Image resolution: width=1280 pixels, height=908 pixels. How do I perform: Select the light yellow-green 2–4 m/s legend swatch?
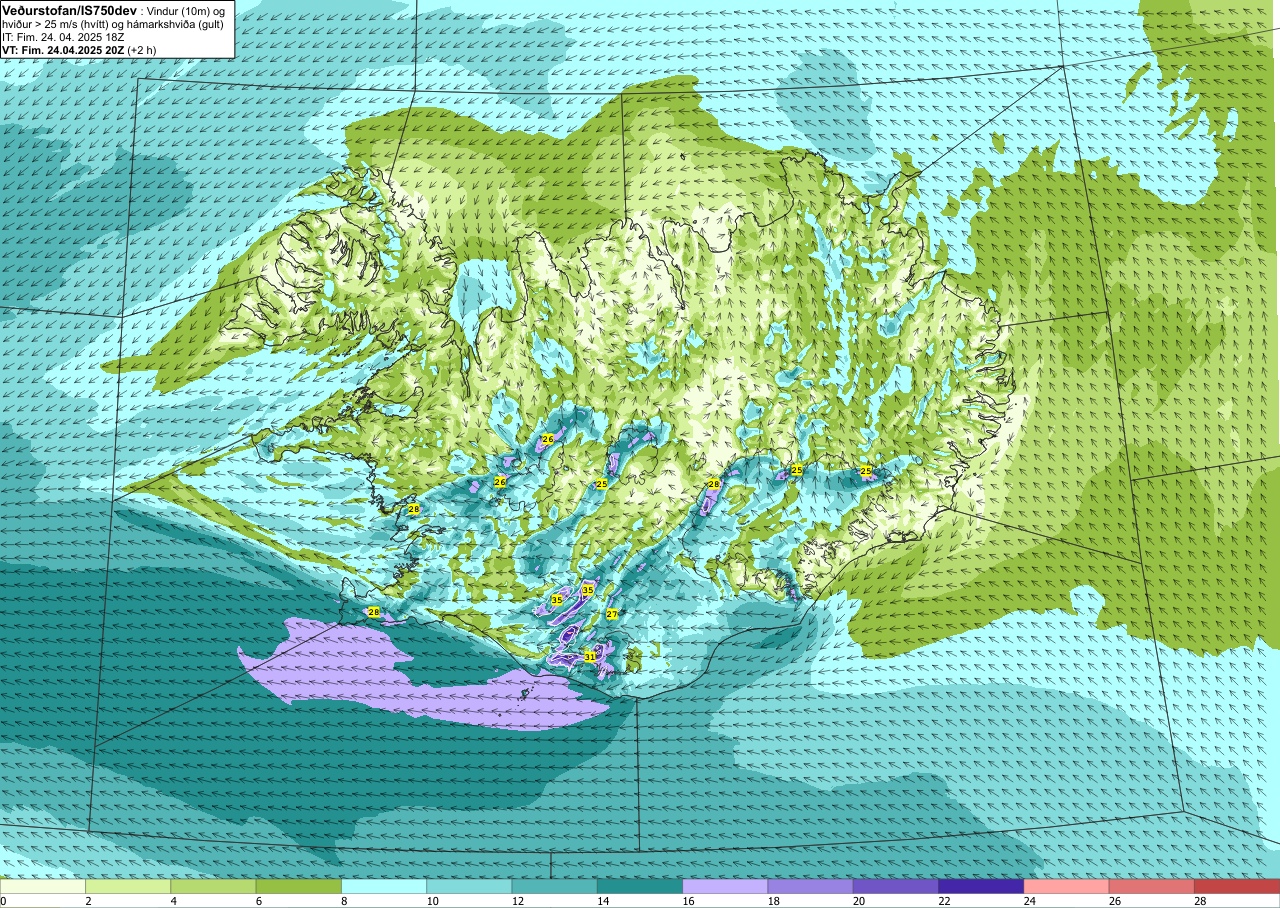[x=128, y=886]
